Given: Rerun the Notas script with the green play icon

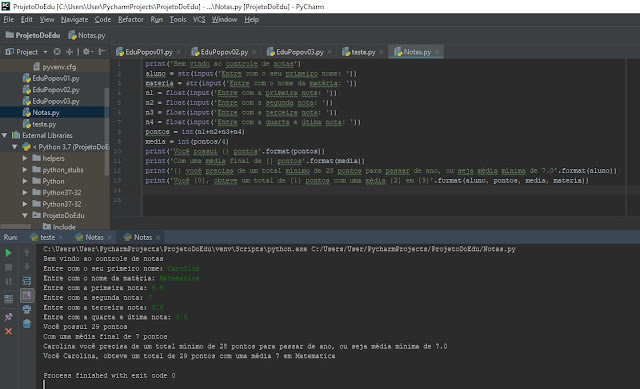Looking at the screenshot, I should pos(8,253).
